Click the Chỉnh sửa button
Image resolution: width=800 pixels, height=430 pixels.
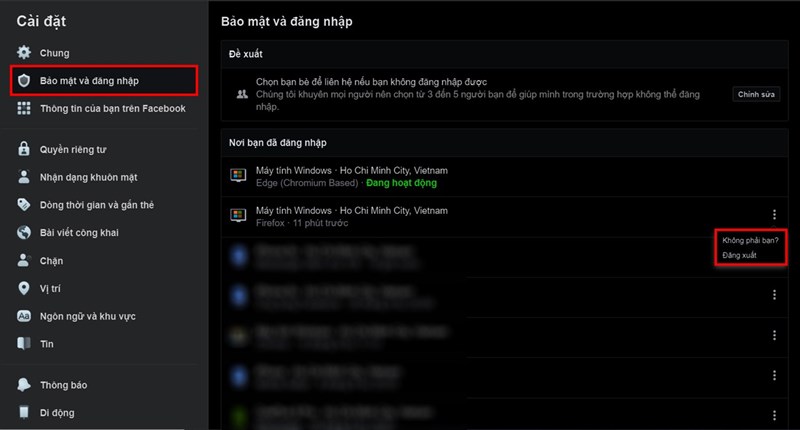pos(756,94)
